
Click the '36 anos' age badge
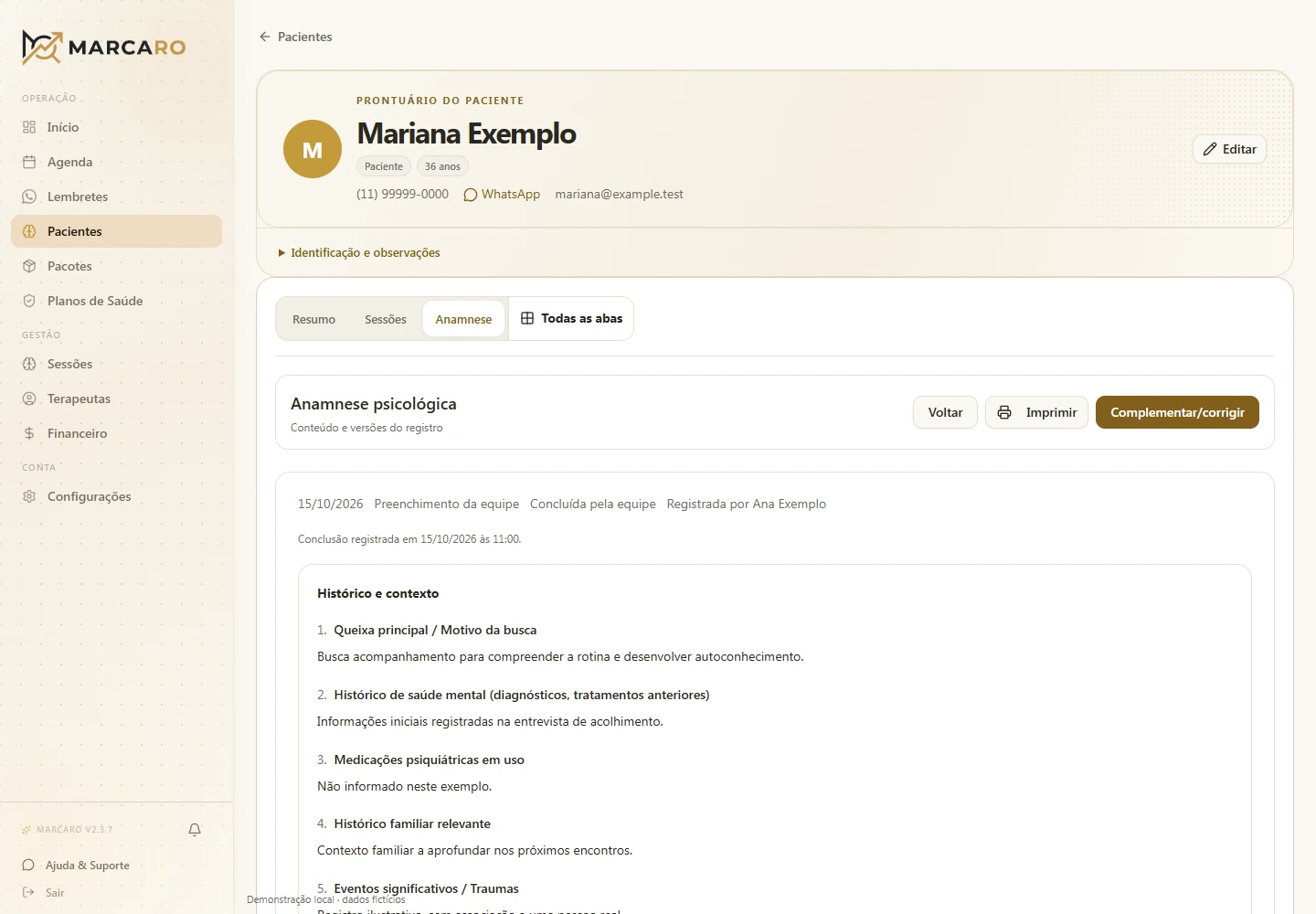tap(442, 166)
